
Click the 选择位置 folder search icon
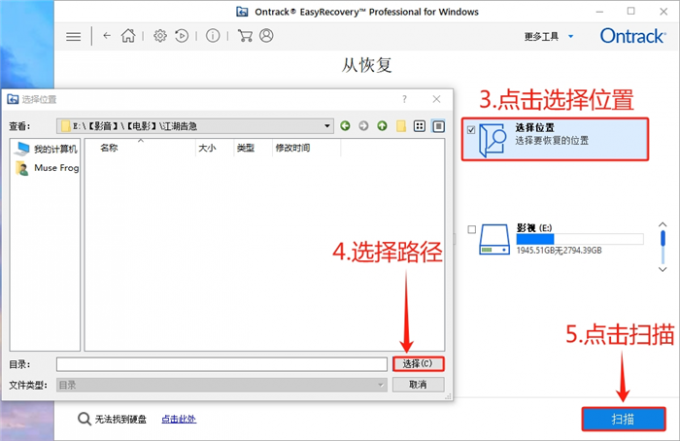click(x=493, y=140)
